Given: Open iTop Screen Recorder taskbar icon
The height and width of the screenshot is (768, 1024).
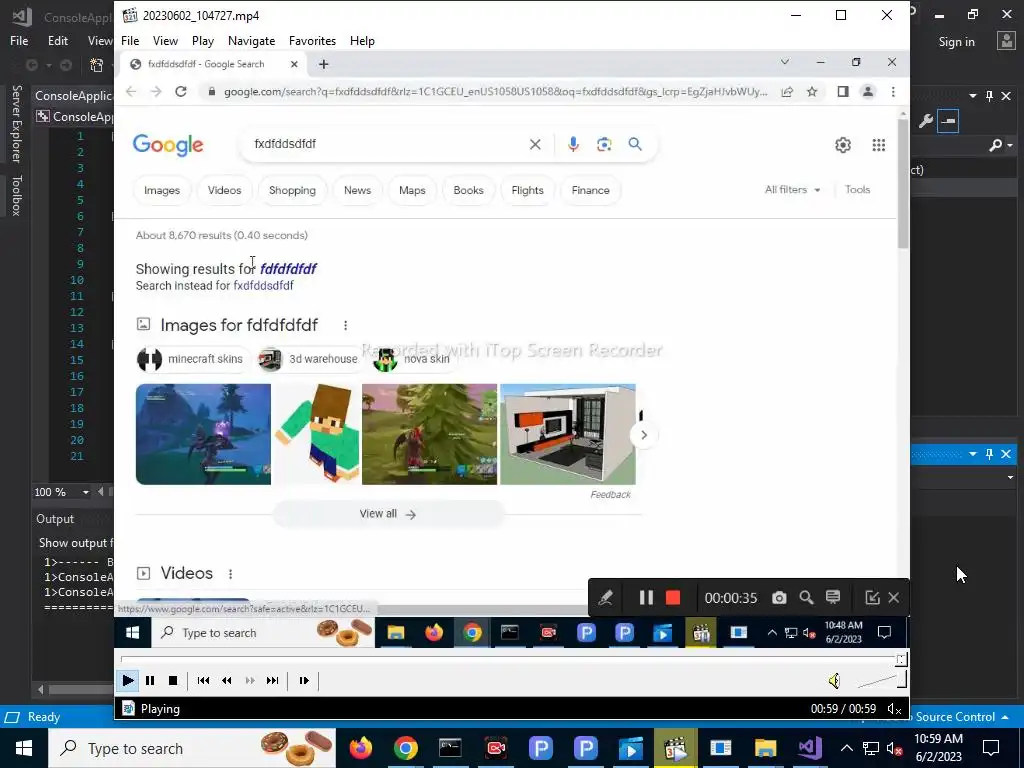Looking at the screenshot, I should [x=496, y=748].
